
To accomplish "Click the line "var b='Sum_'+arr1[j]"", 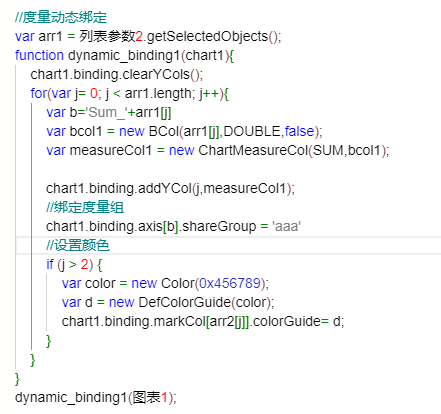I will 109,112.
